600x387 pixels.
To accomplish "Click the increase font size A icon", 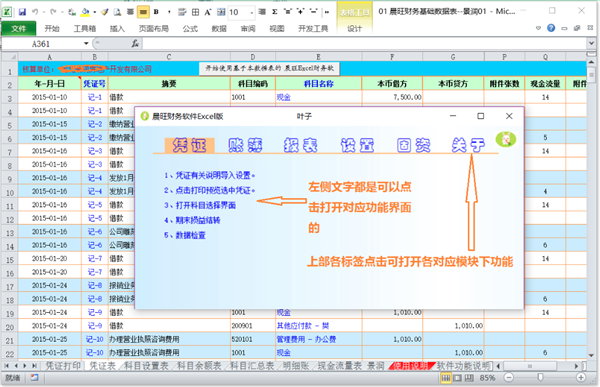I will pos(208,12).
